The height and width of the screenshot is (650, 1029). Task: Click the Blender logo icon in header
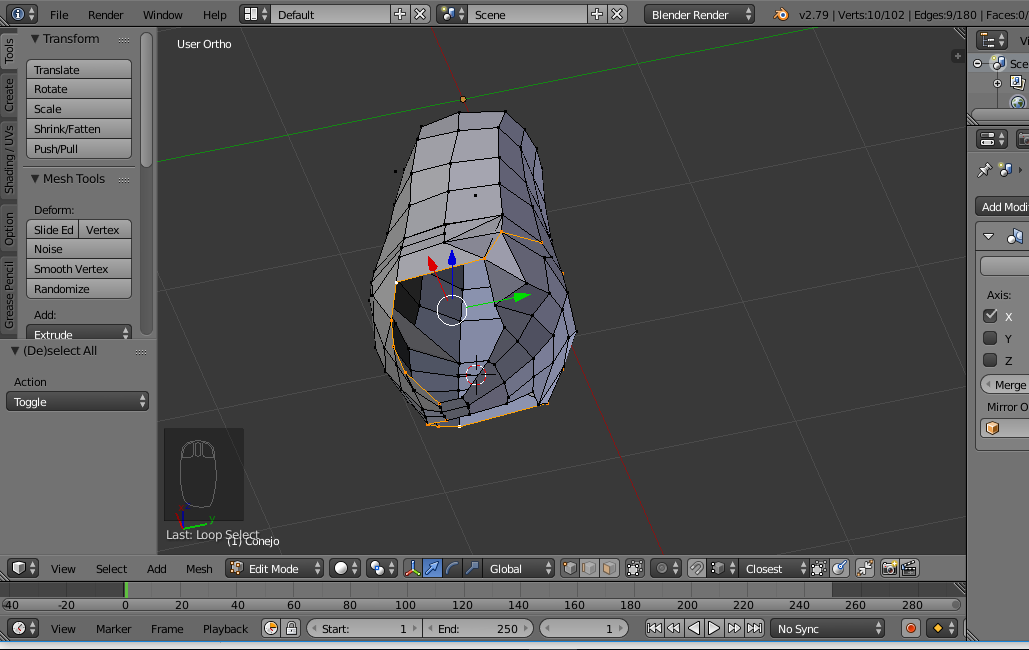[x=780, y=14]
